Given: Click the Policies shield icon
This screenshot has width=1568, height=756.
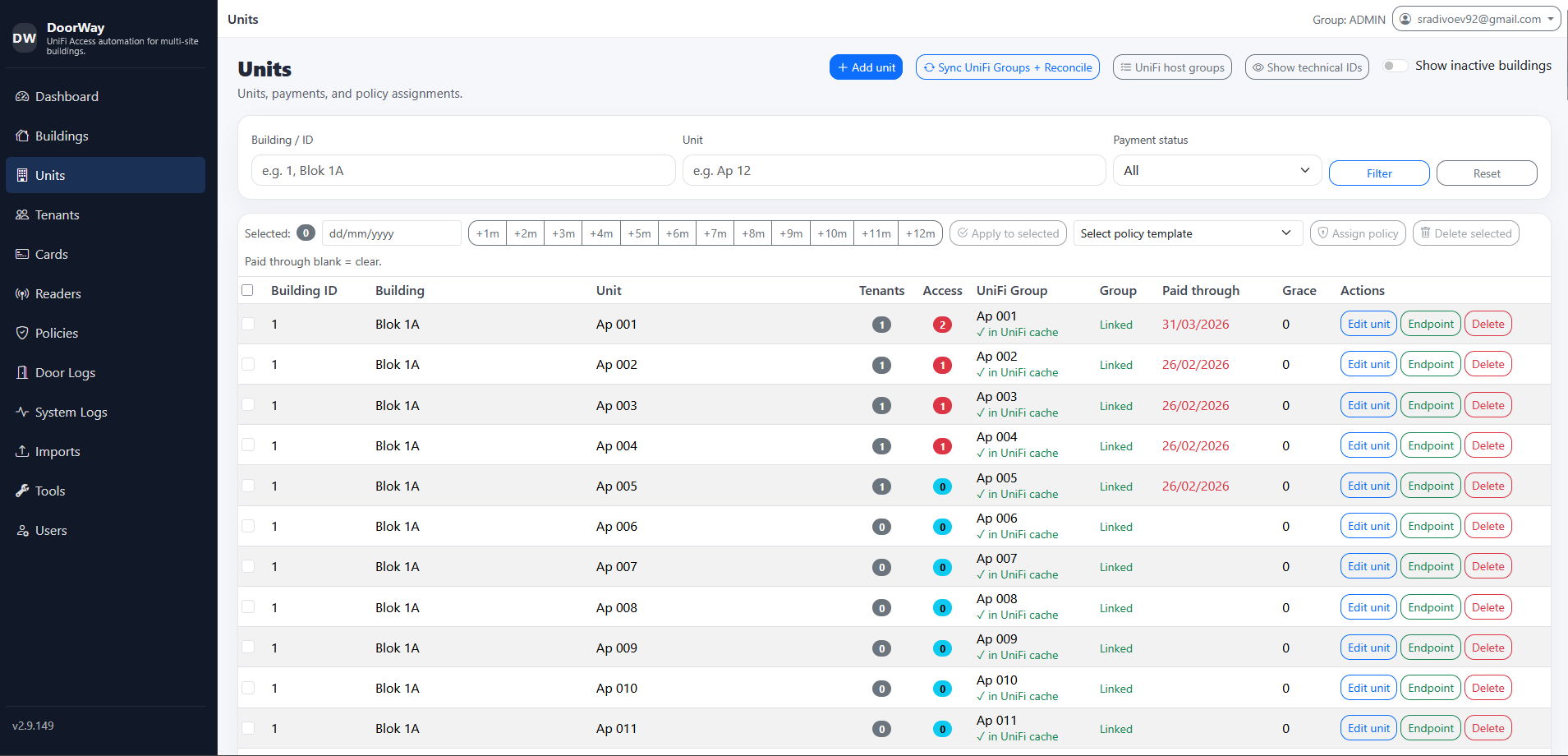Looking at the screenshot, I should 22,334.
